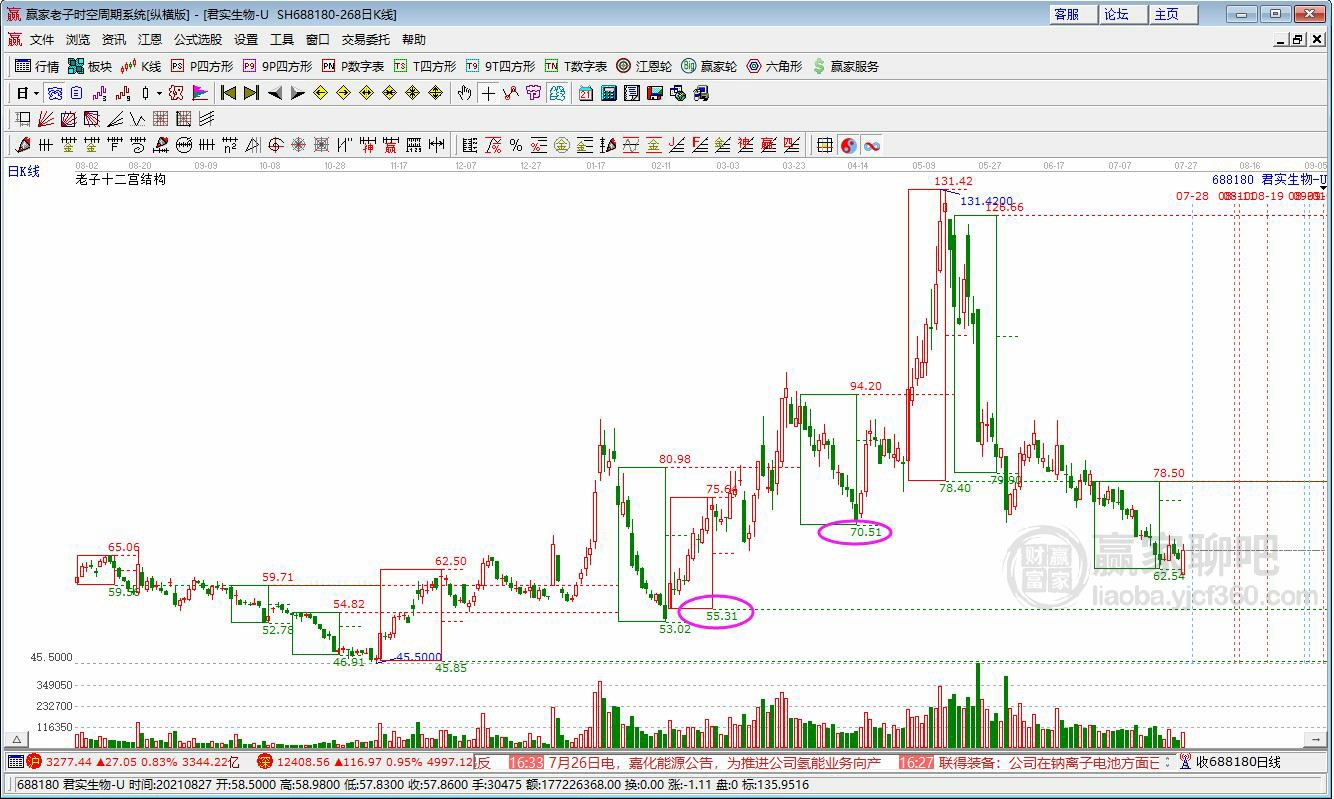The width and height of the screenshot is (1334, 799).
Task: Open the 9P四方形 tool
Action: pyautogui.click(x=277, y=66)
